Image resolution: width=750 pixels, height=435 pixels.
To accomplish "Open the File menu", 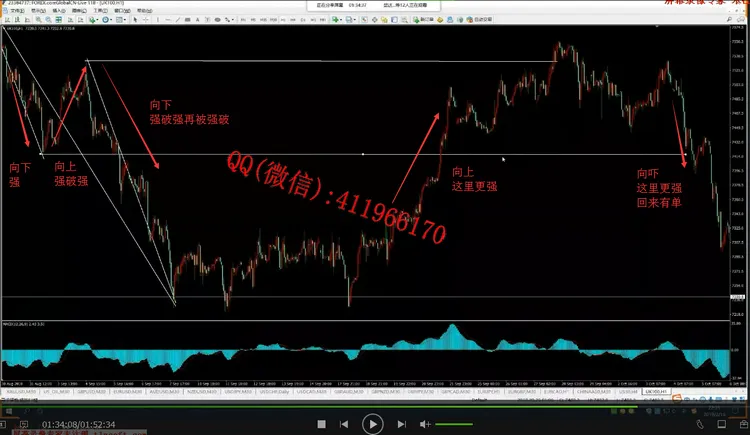I will [x=17, y=11].
